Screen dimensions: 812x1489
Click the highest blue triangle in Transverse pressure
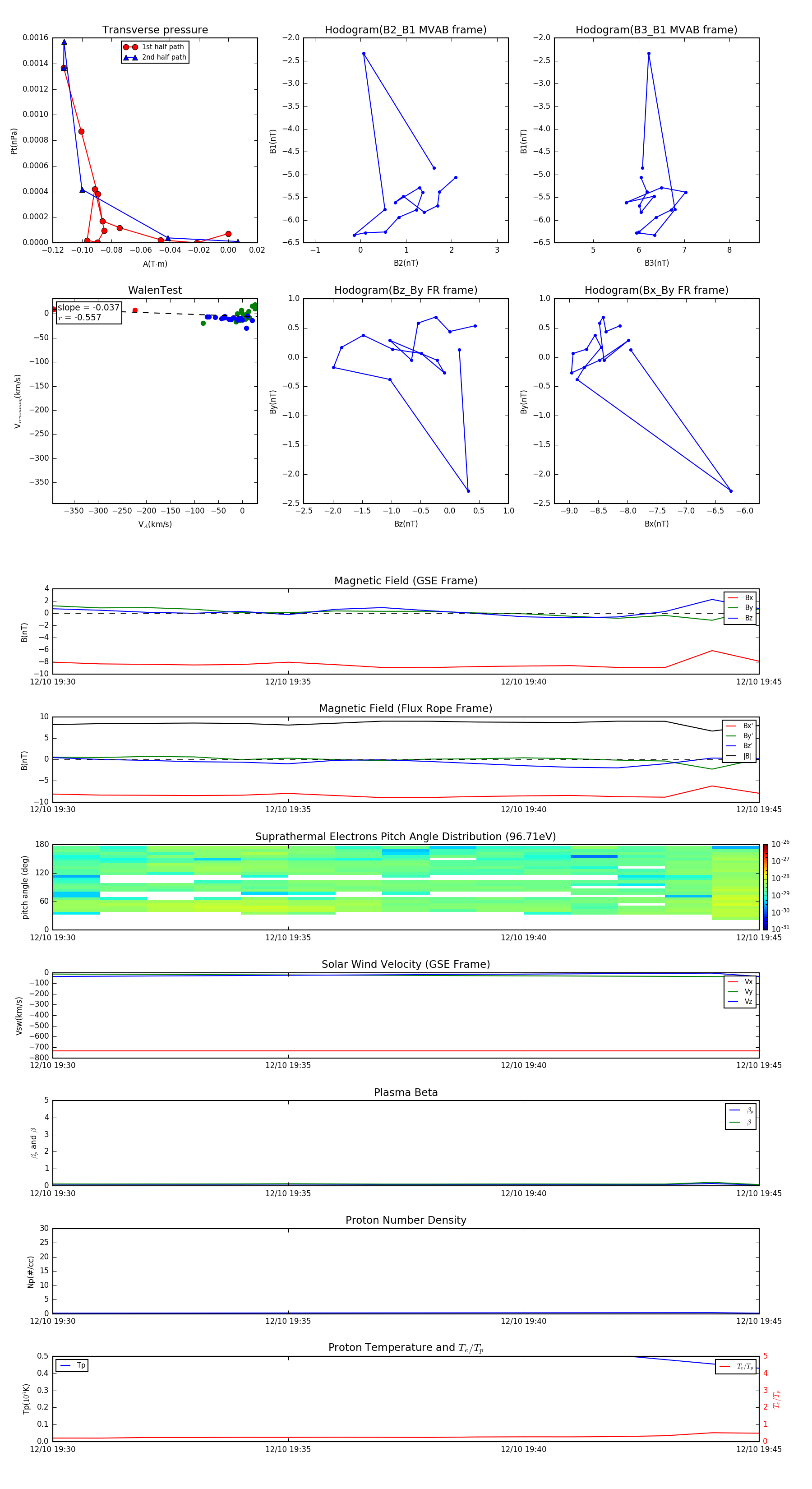[x=64, y=42]
